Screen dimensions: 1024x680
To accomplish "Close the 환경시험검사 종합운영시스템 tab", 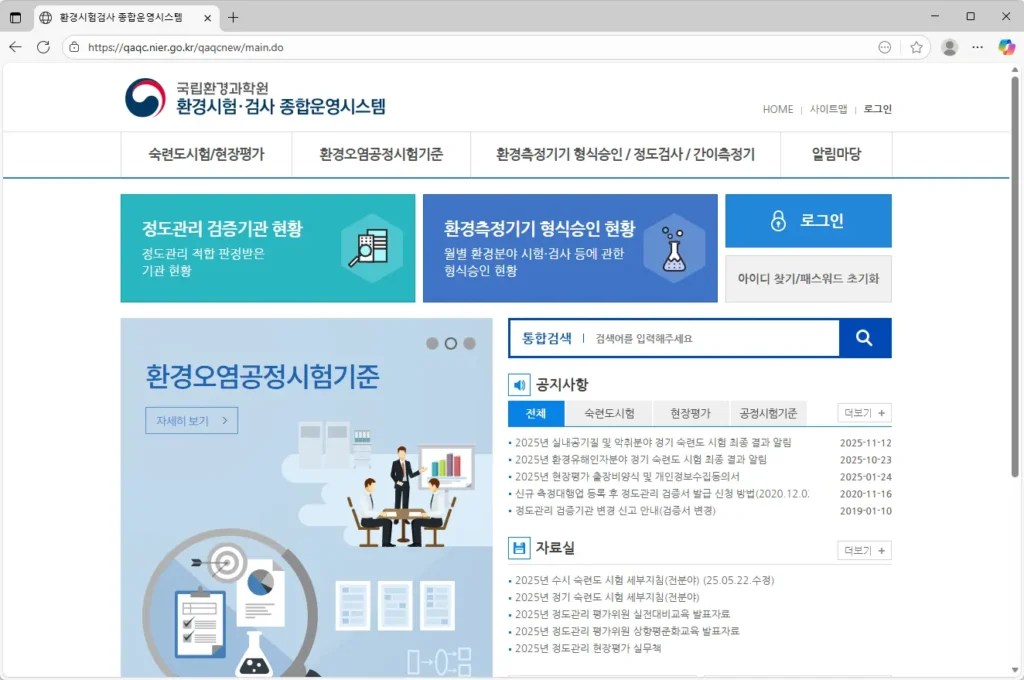I will click(208, 18).
